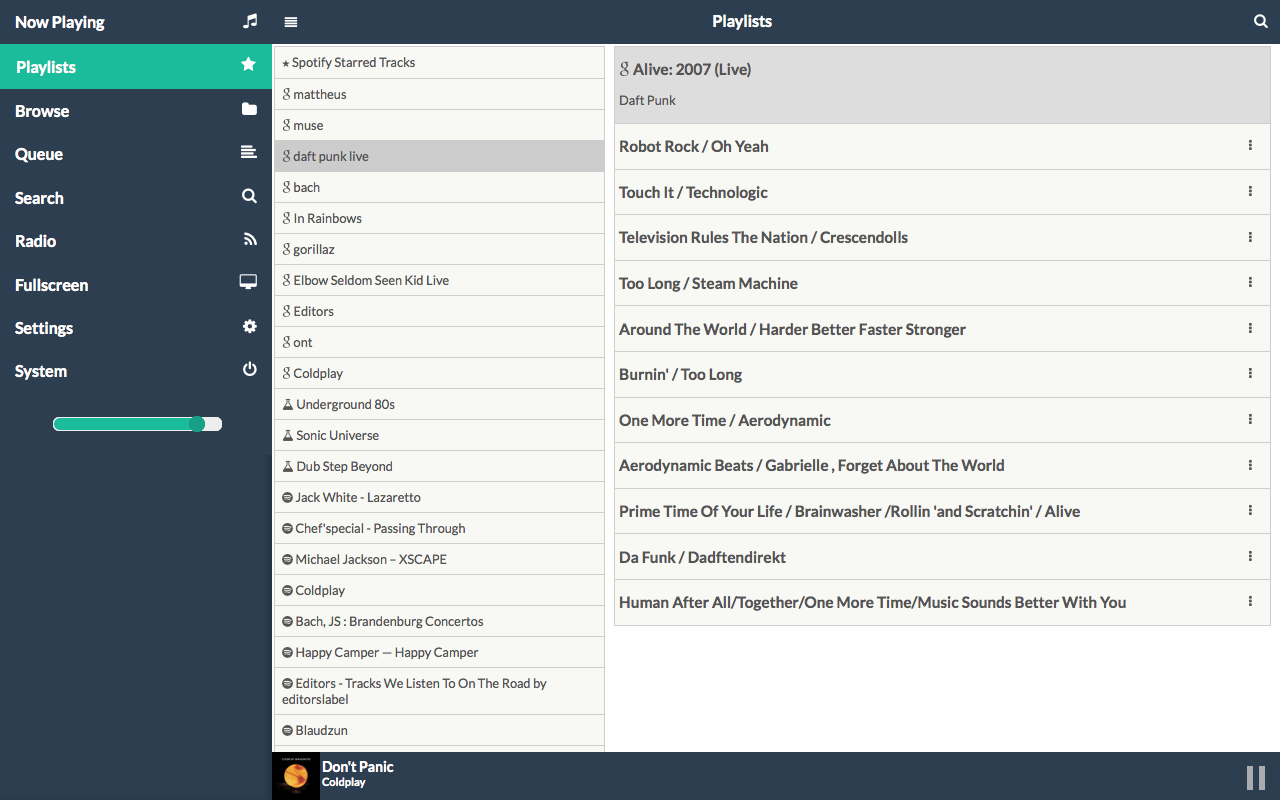
Task: Open the options menu for Da Funk / Dadftendirekt
Action: (x=1250, y=556)
